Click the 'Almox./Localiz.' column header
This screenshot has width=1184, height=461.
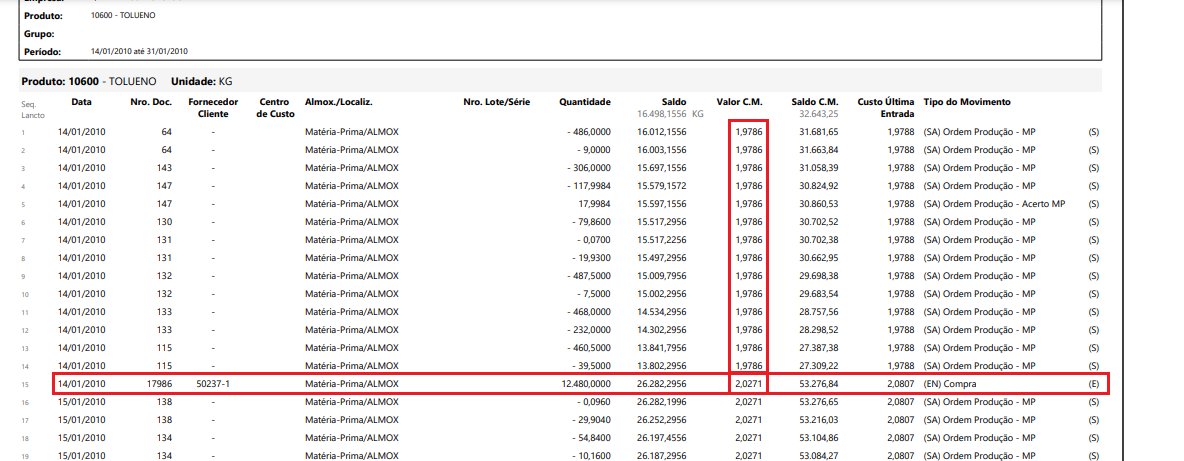coord(339,102)
